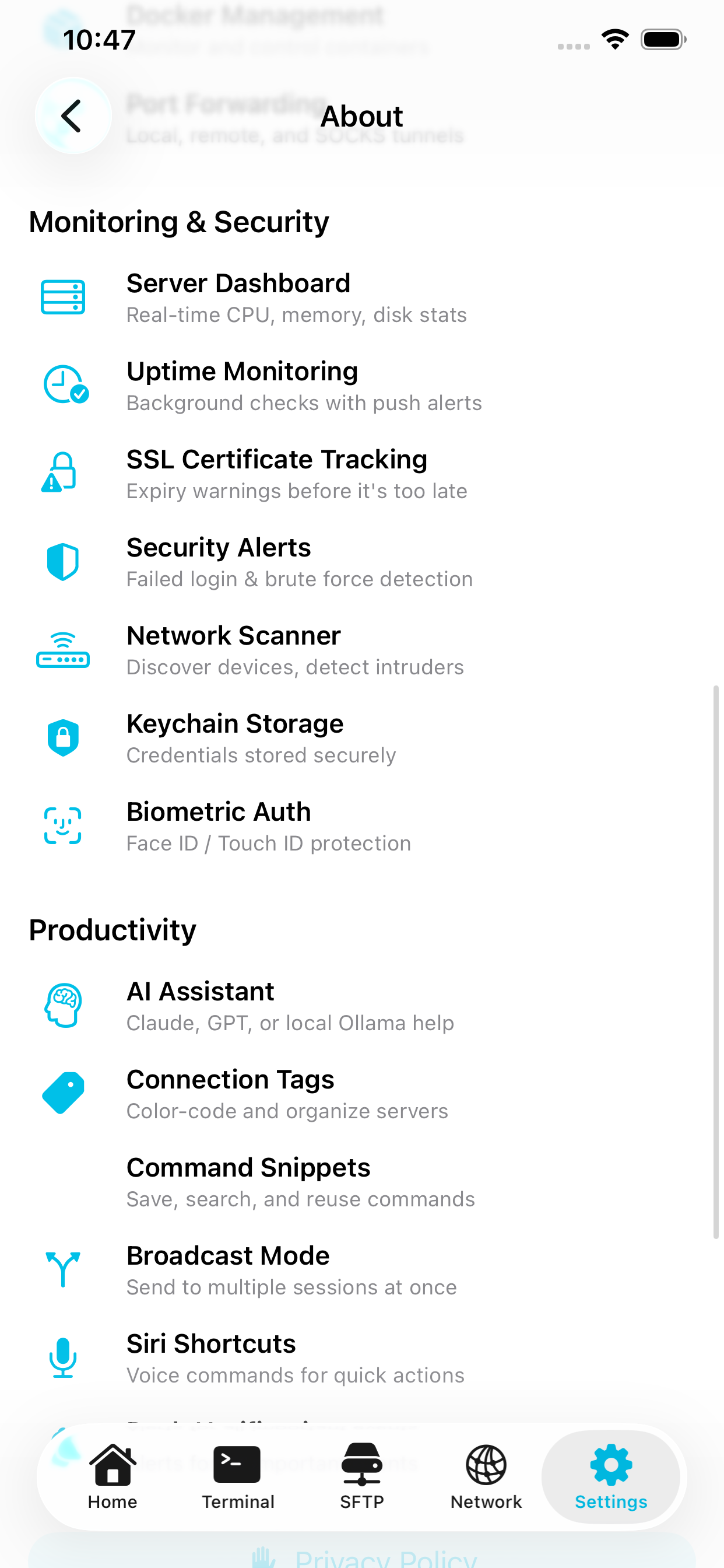Click the SSL Certificate Tracking lock icon
Image resolution: width=724 pixels, height=1568 pixels.
coord(59,473)
